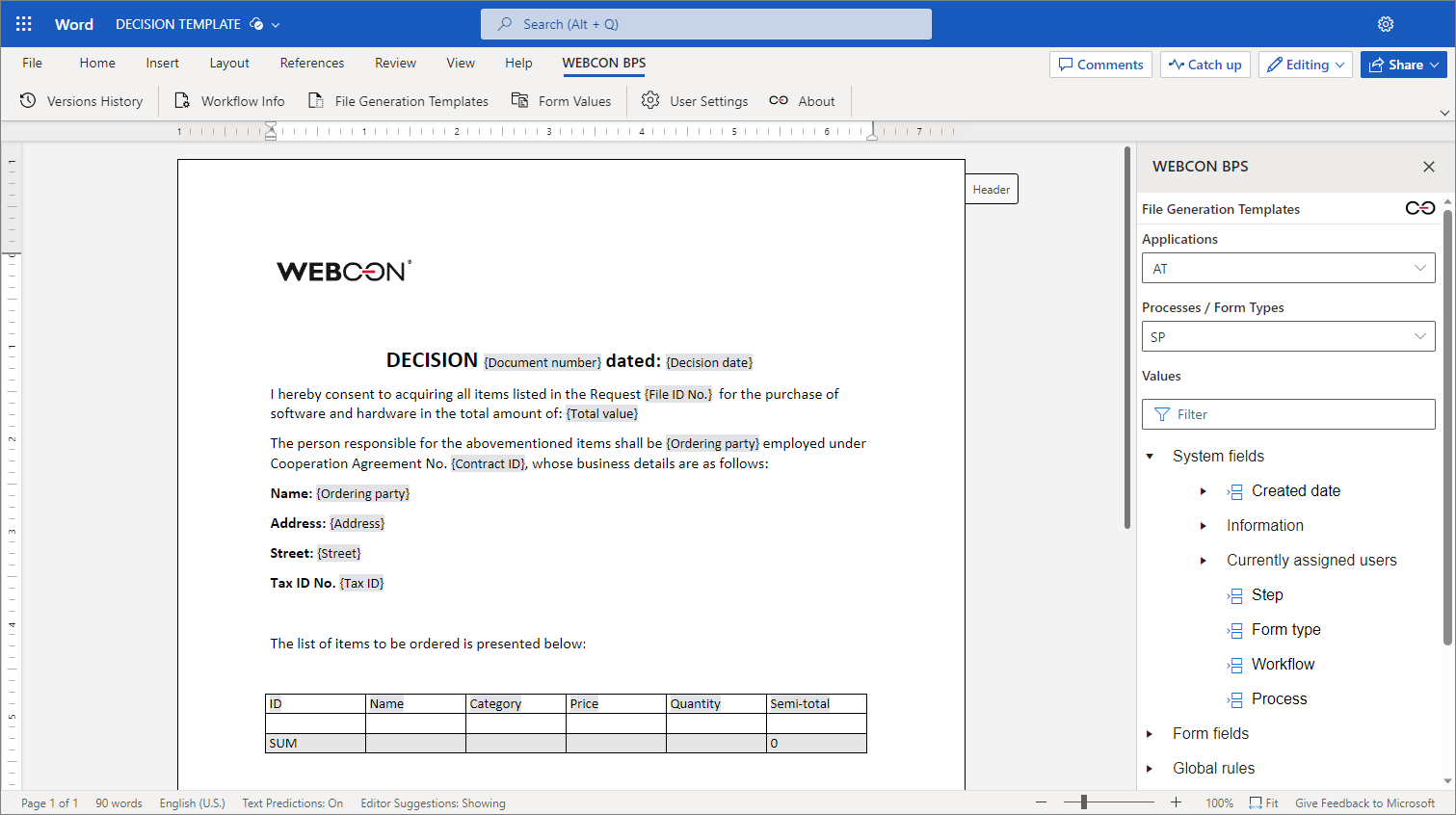
Task: Click the 100% zoom level
Action: 1219,802
